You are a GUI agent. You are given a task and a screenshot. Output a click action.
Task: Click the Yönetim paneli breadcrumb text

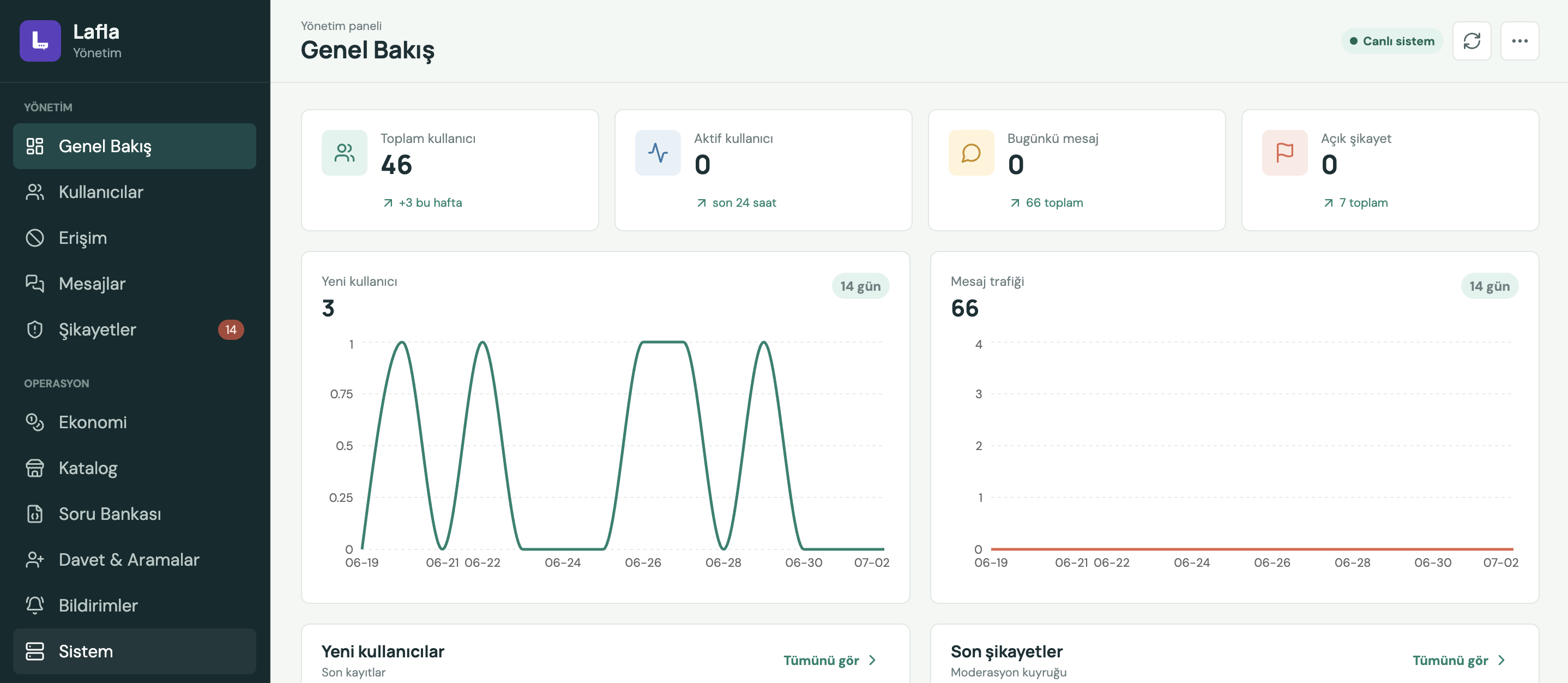coord(341,26)
